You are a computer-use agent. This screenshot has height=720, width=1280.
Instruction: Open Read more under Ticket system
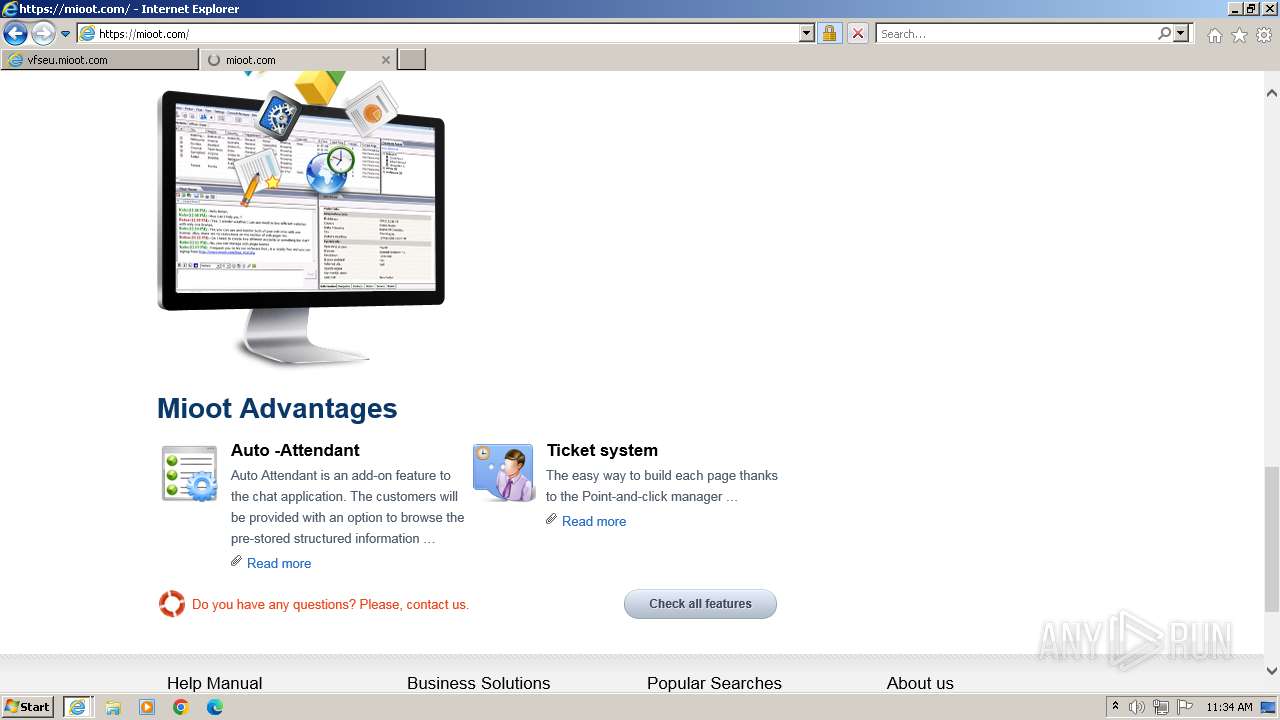click(x=594, y=521)
